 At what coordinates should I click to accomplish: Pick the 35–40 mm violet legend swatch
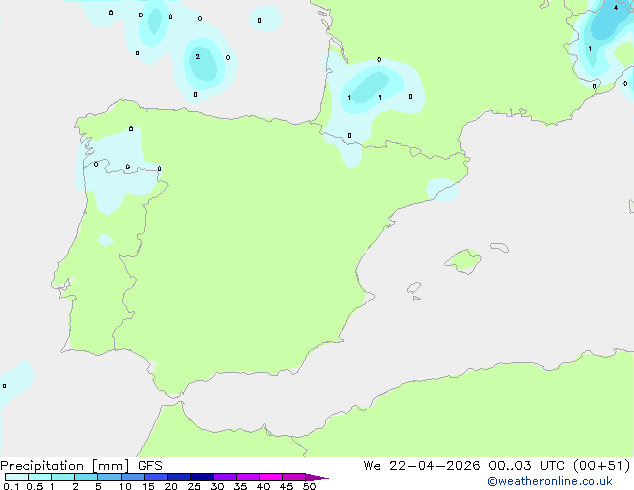click(x=247, y=477)
